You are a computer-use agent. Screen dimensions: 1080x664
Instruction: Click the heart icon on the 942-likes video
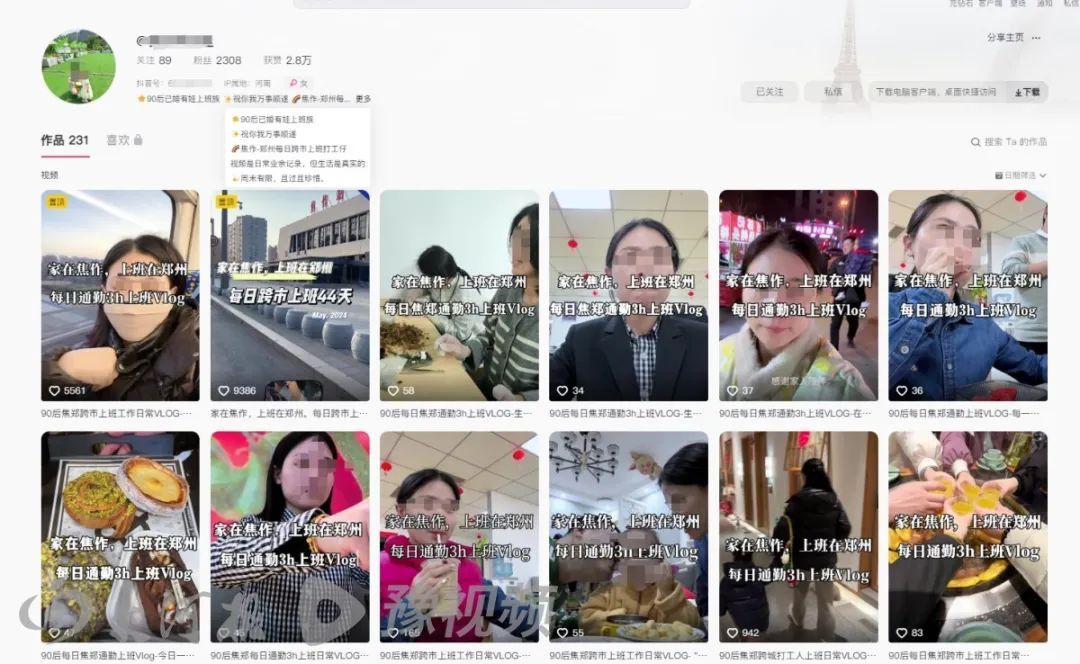(732, 632)
